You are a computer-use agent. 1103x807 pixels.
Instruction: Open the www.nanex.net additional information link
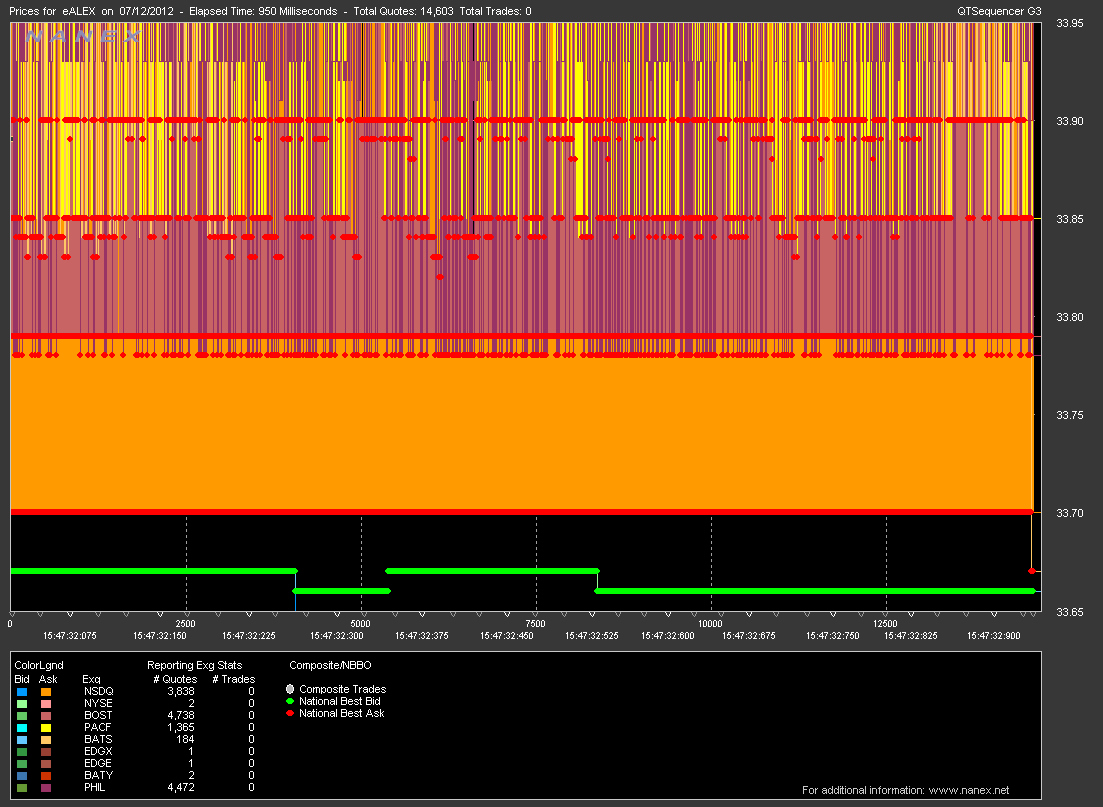click(969, 790)
